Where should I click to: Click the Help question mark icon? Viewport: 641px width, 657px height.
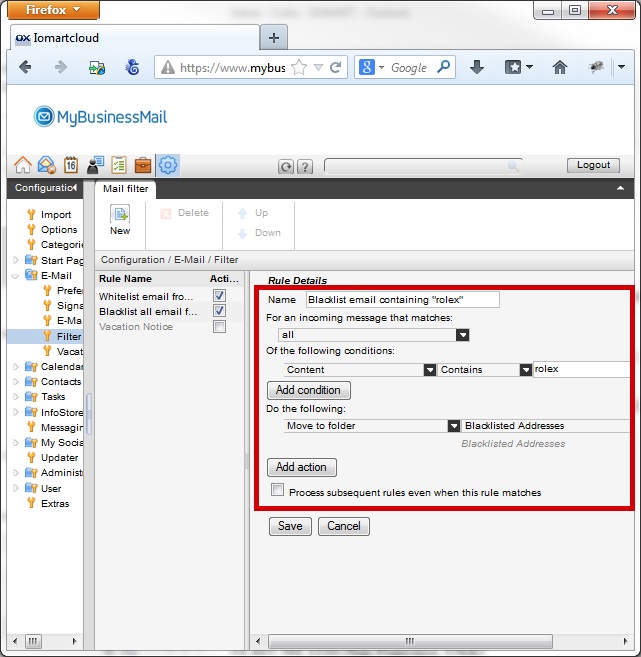pyautogui.click(x=305, y=167)
